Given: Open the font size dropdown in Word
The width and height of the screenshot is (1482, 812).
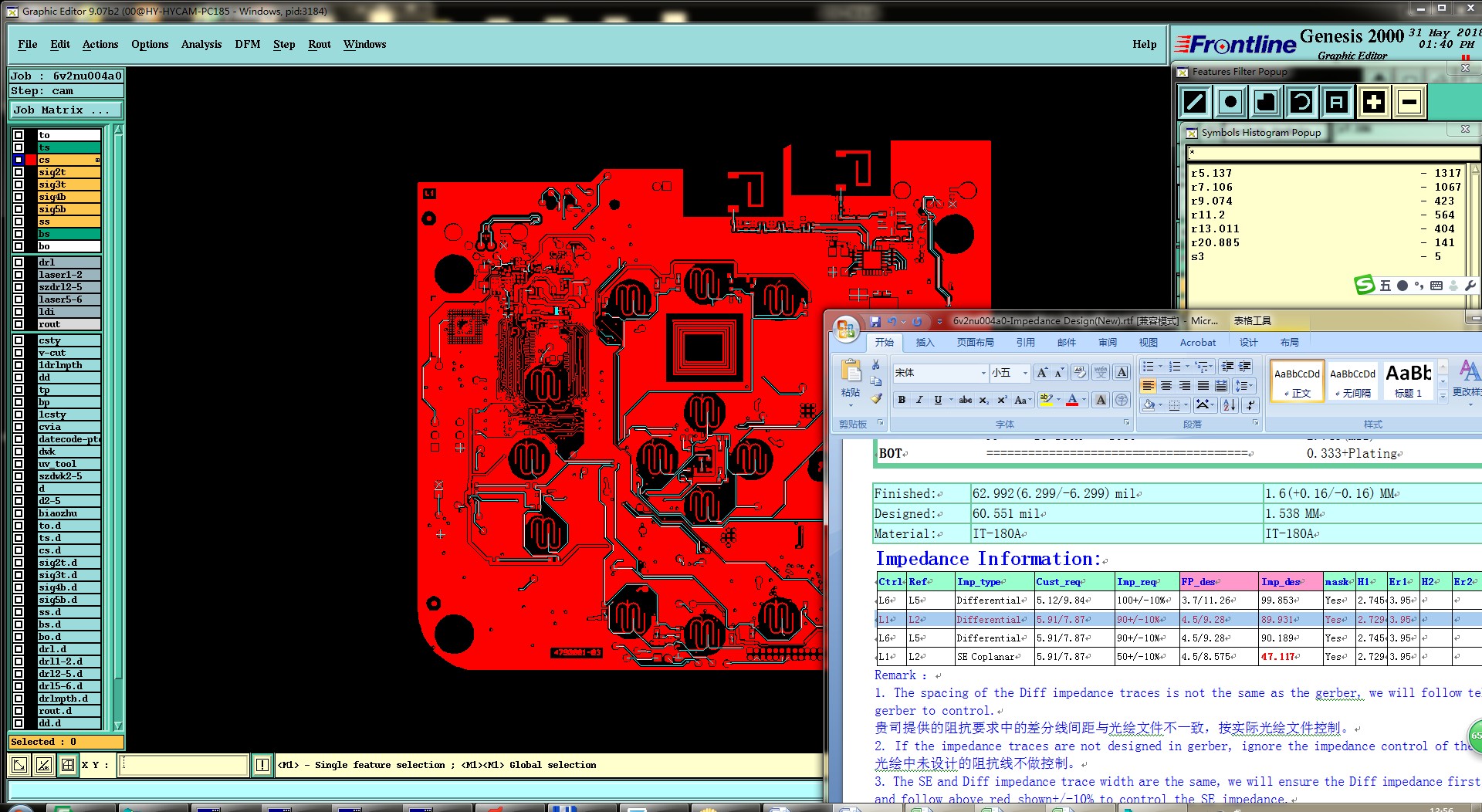Looking at the screenshot, I should point(1025,373).
